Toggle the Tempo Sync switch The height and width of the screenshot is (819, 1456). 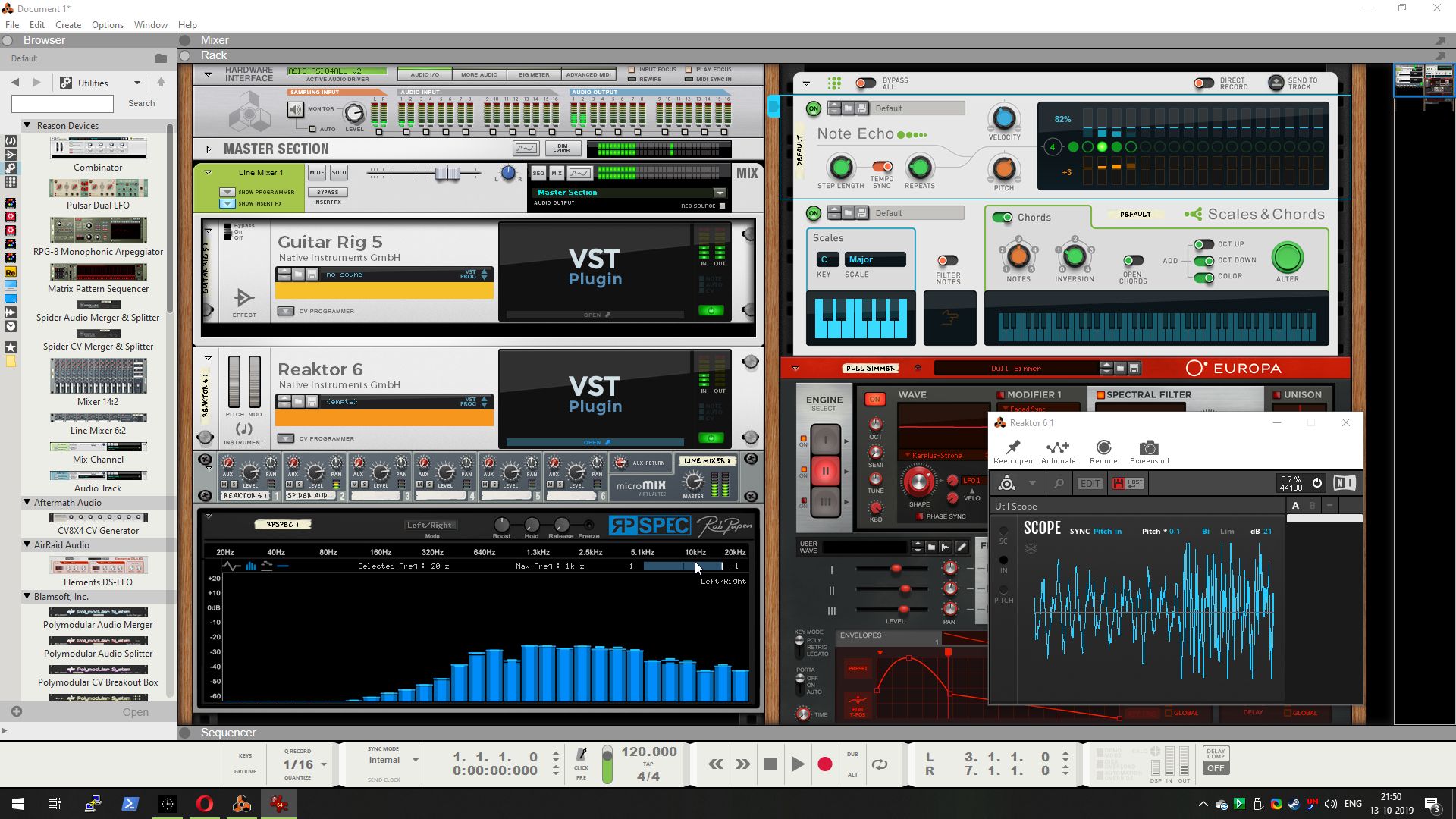(x=881, y=166)
